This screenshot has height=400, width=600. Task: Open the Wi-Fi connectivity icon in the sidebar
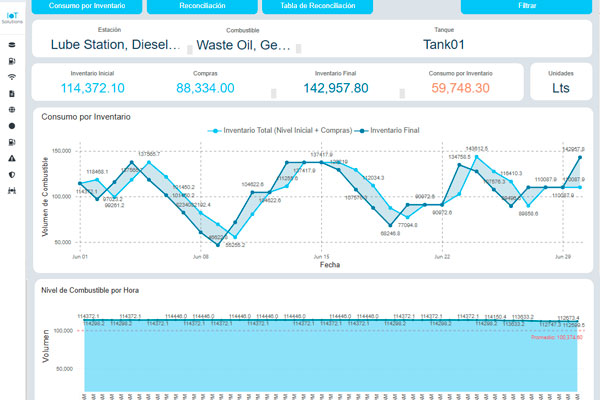pos(11,77)
